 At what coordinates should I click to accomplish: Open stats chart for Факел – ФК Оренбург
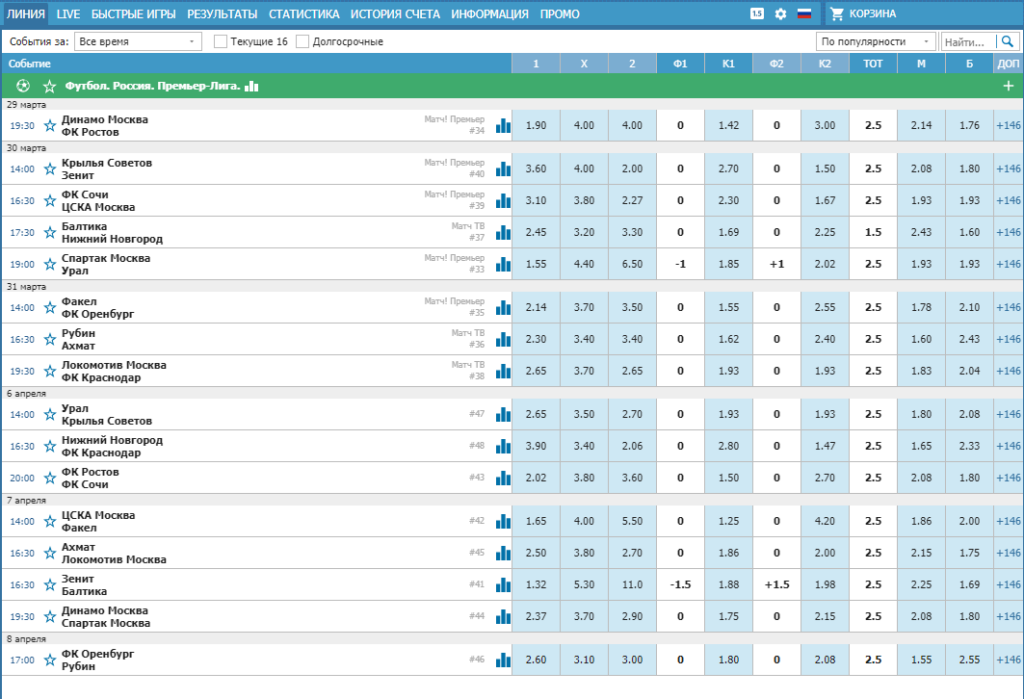click(x=503, y=308)
